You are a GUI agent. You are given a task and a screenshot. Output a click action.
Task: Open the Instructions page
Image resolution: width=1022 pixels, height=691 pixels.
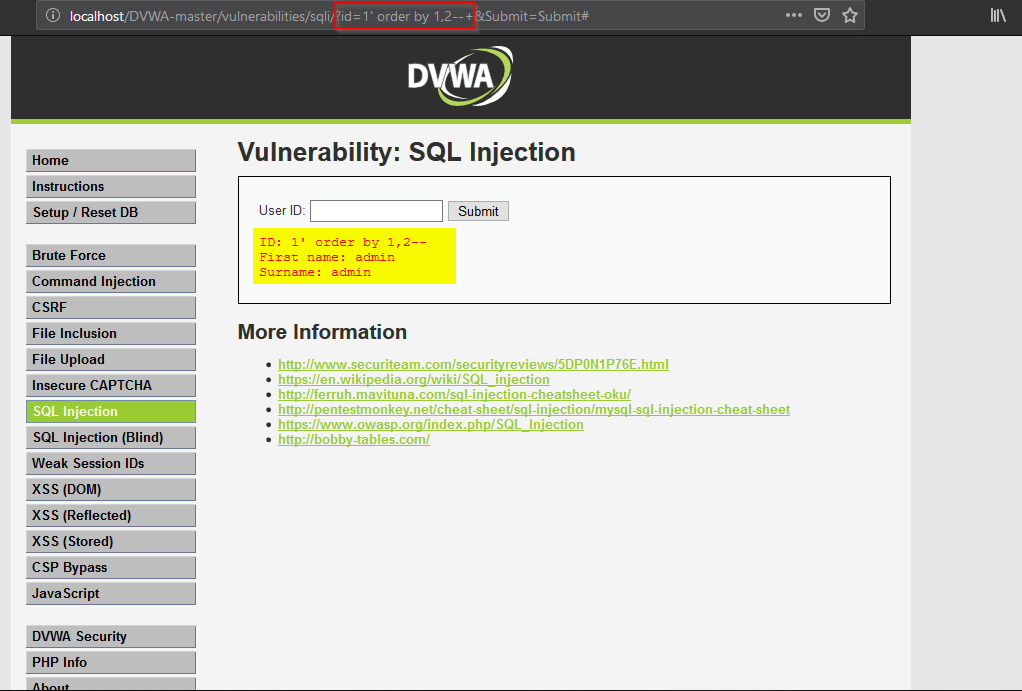111,186
